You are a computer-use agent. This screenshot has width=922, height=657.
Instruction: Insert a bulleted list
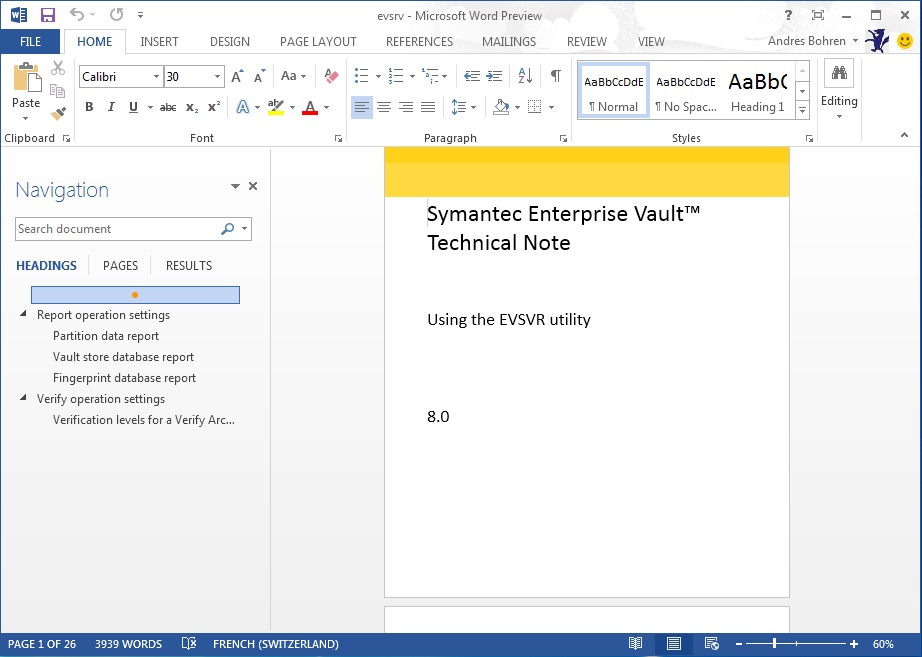(362, 76)
